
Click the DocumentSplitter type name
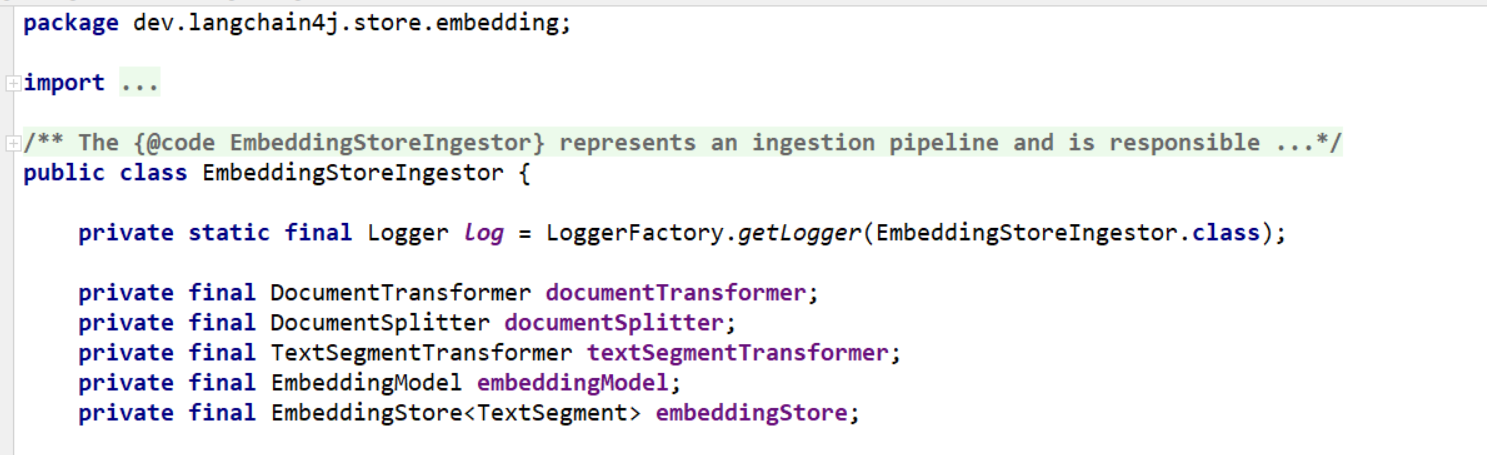pyautogui.click(x=380, y=323)
